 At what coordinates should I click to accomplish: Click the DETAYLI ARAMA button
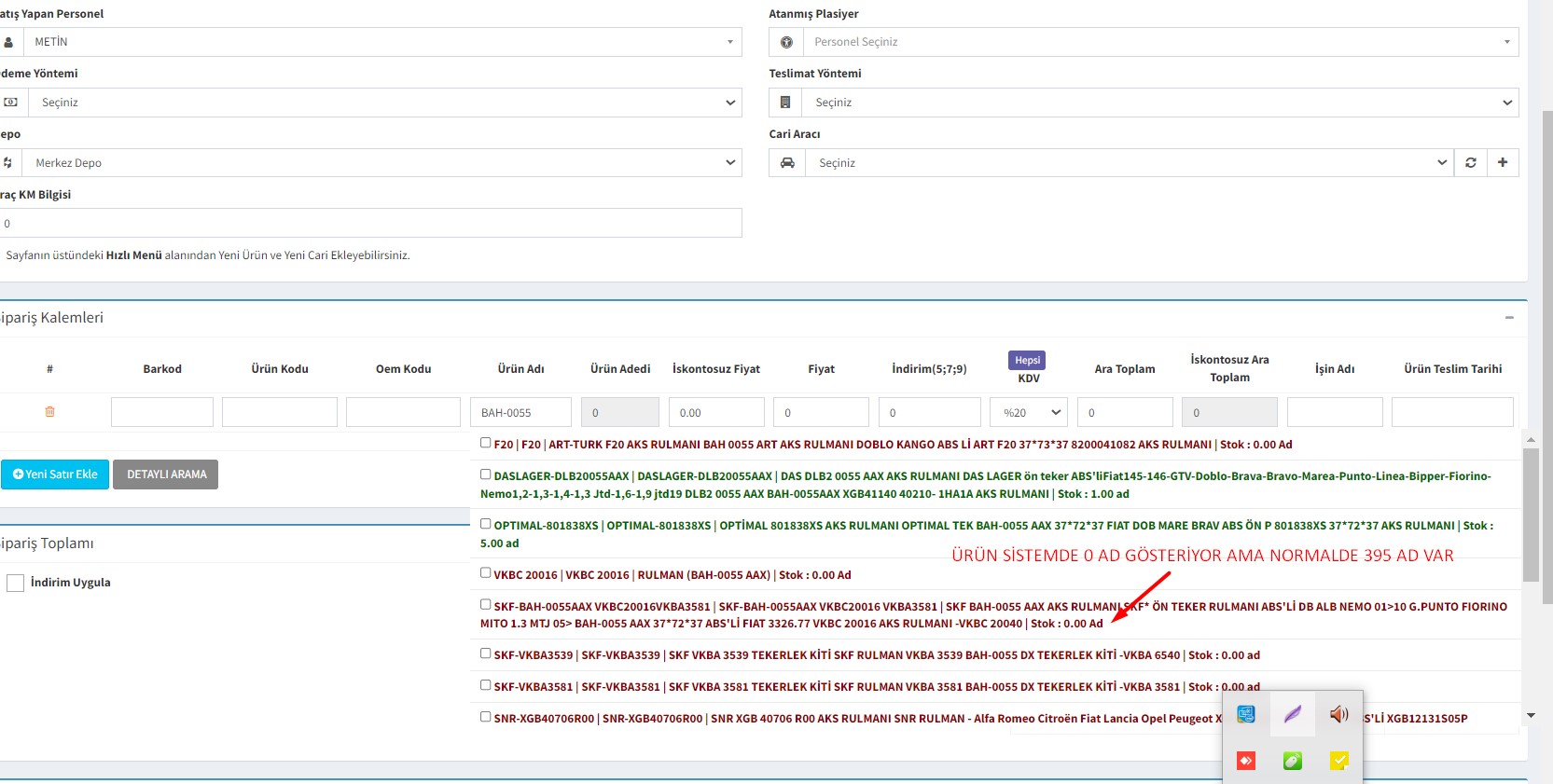(x=166, y=475)
